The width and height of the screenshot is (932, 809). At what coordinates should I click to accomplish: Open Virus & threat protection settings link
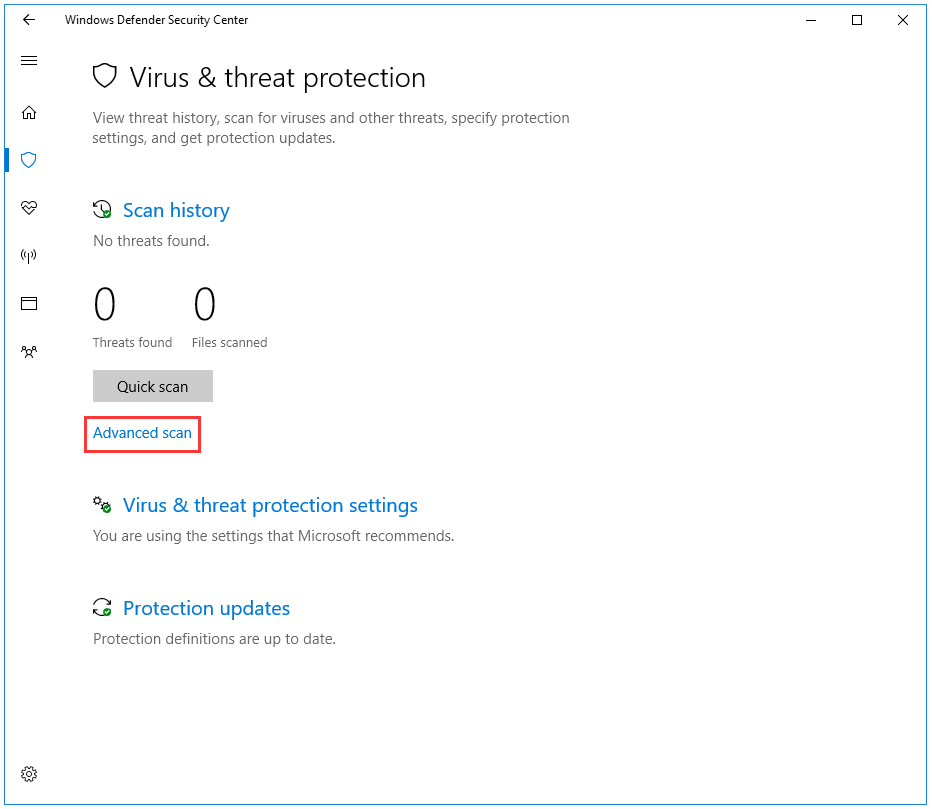tap(270, 505)
